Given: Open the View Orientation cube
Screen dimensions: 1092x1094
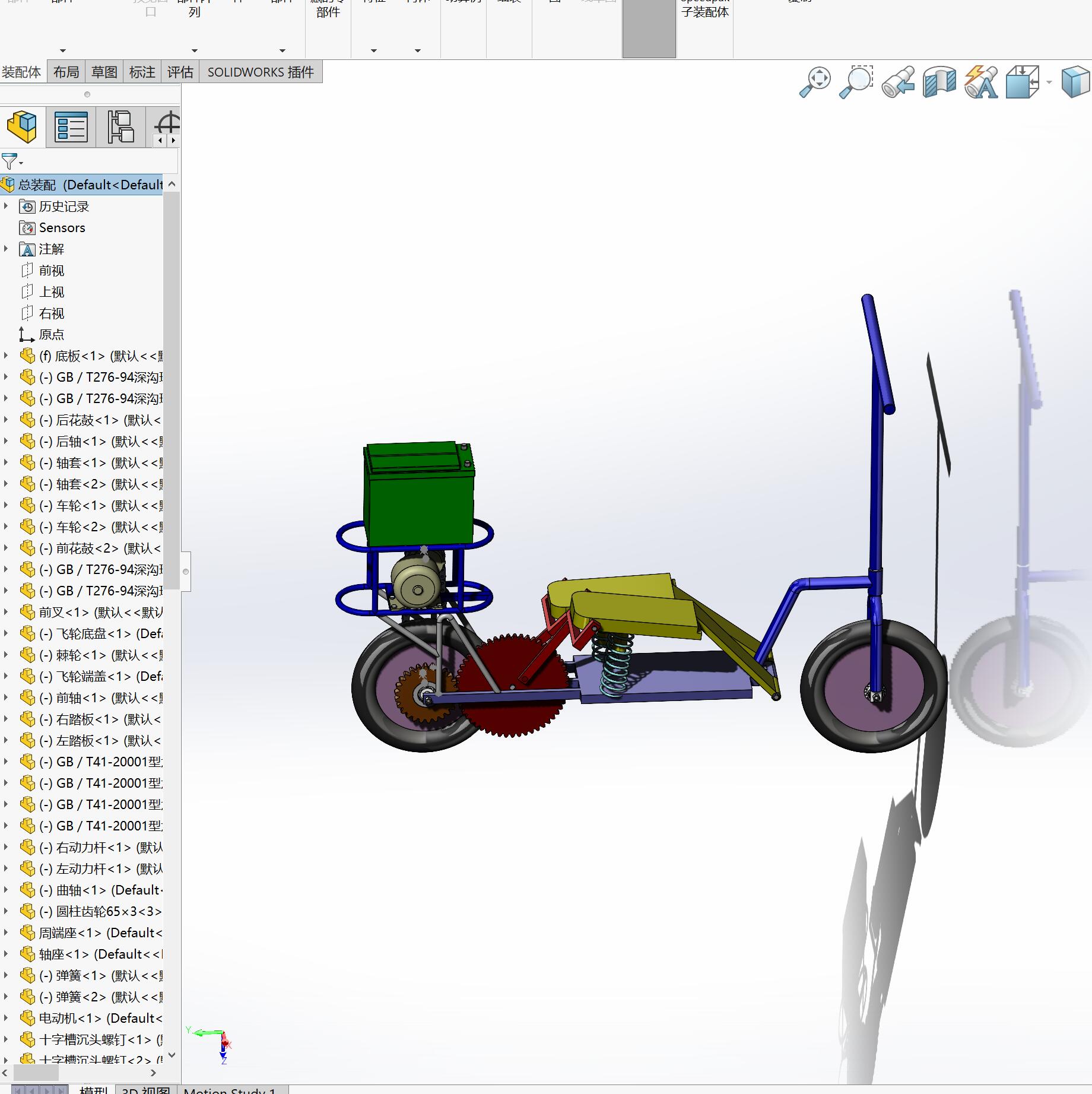Looking at the screenshot, I should point(1022,82).
